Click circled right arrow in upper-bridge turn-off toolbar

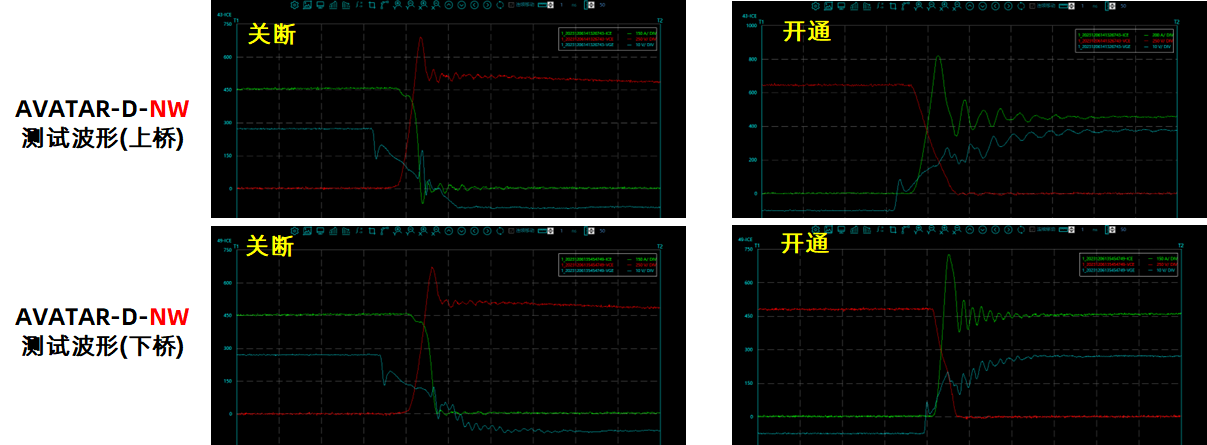tap(487, 5)
